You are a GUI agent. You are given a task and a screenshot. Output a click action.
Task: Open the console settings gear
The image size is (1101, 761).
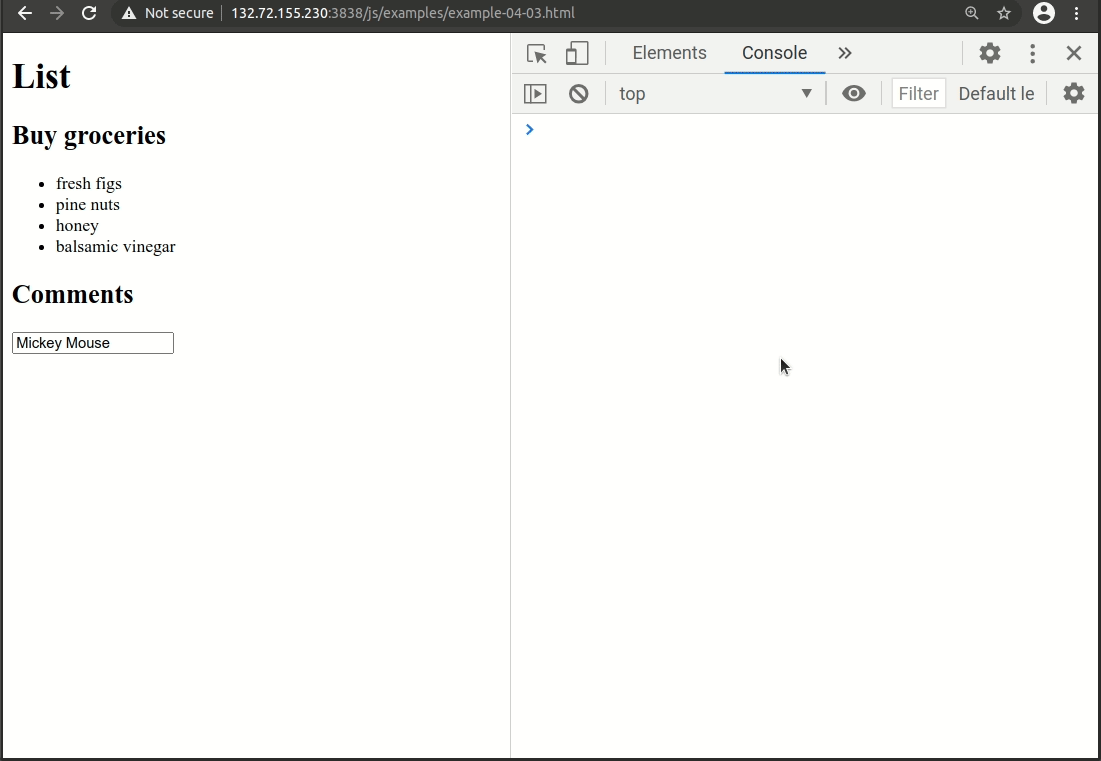(x=1074, y=93)
